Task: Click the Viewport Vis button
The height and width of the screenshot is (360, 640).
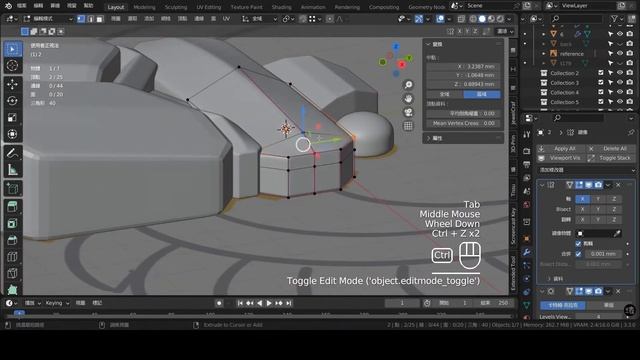Action: (561, 158)
